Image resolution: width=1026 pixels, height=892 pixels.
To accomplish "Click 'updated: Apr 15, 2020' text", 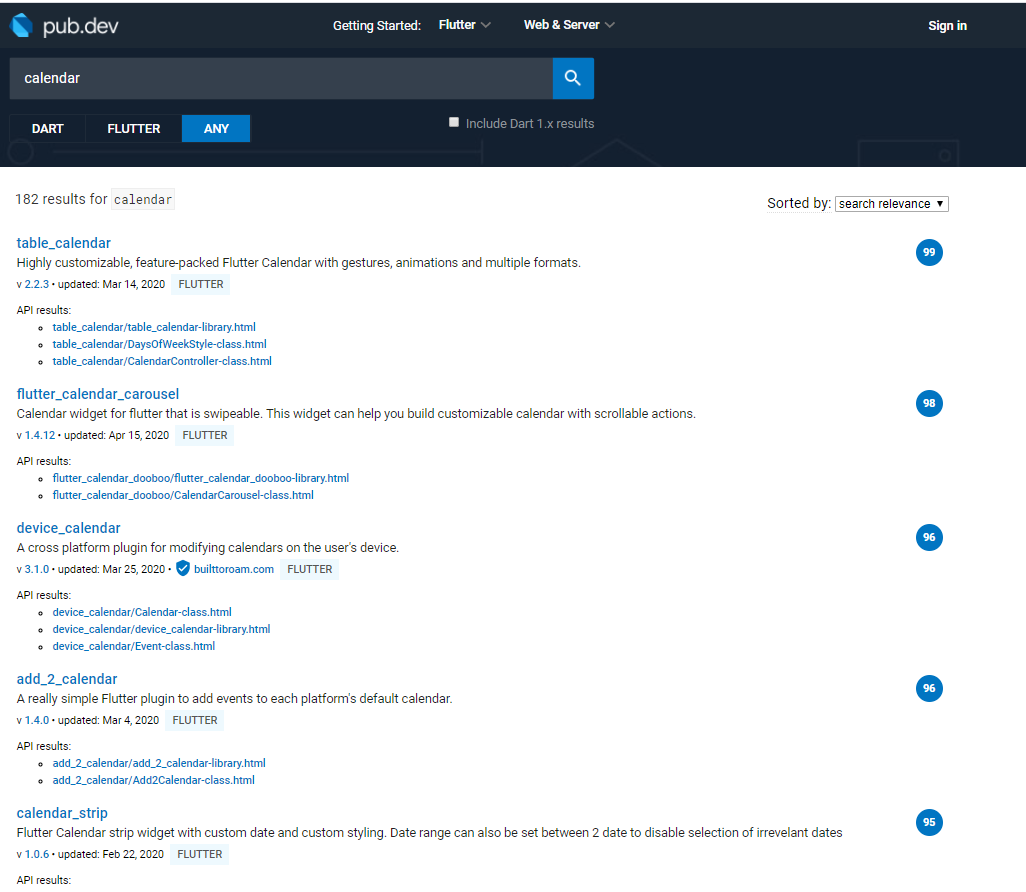I will pyautogui.click(x=116, y=436).
